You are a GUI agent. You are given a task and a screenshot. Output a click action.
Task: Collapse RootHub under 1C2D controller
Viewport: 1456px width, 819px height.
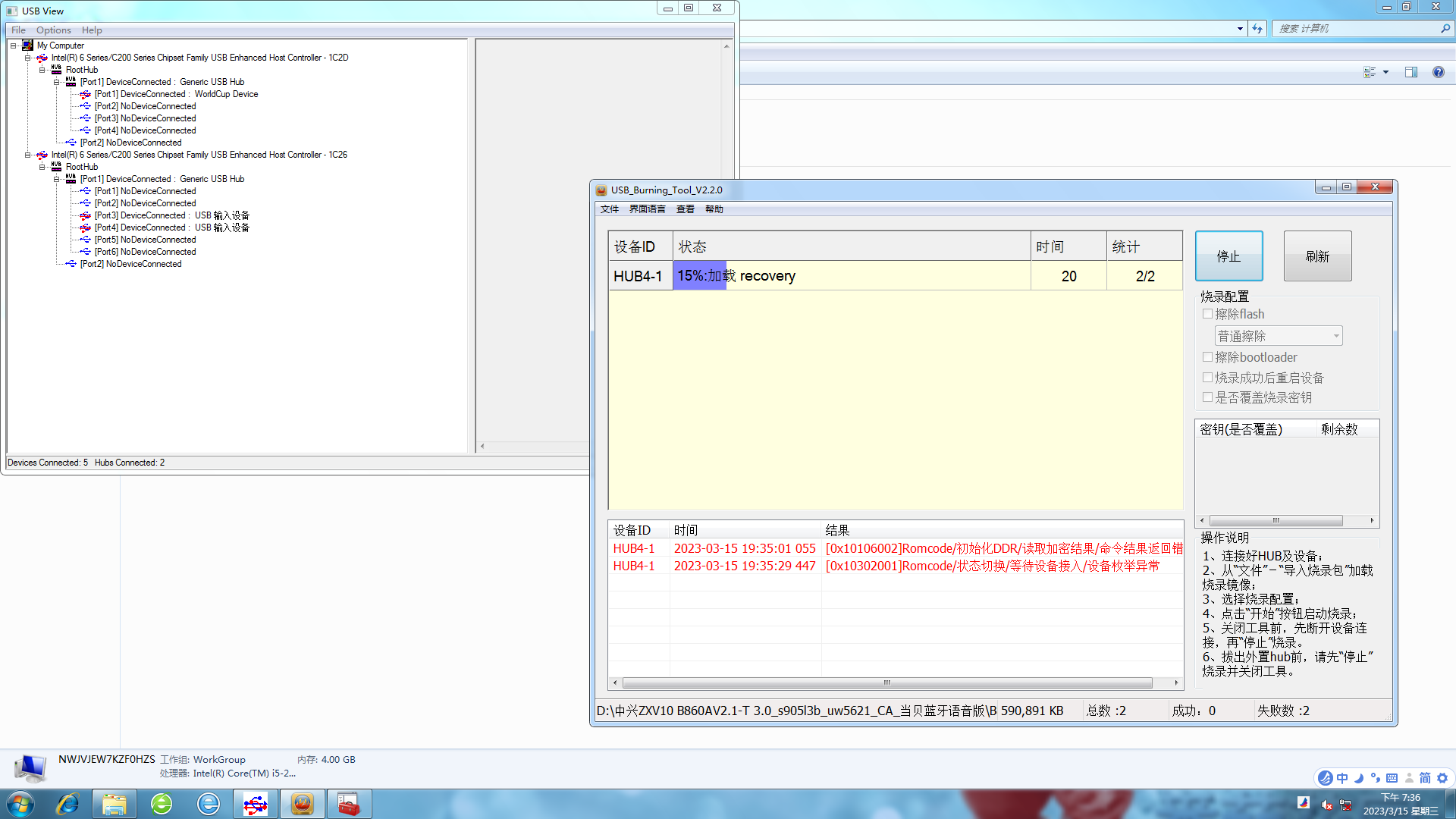(42, 70)
